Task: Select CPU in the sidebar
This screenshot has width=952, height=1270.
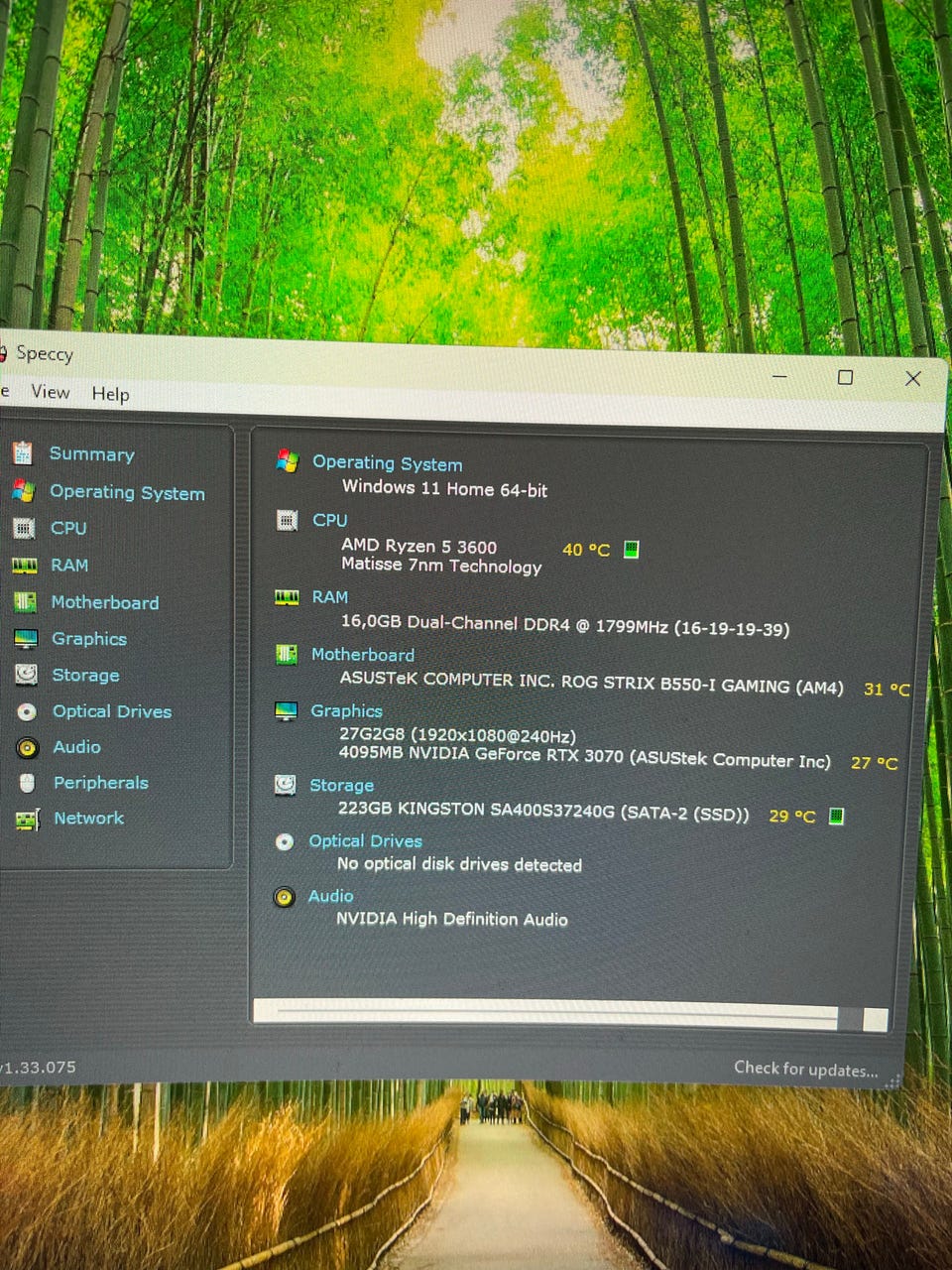Action: coord(68,528)
